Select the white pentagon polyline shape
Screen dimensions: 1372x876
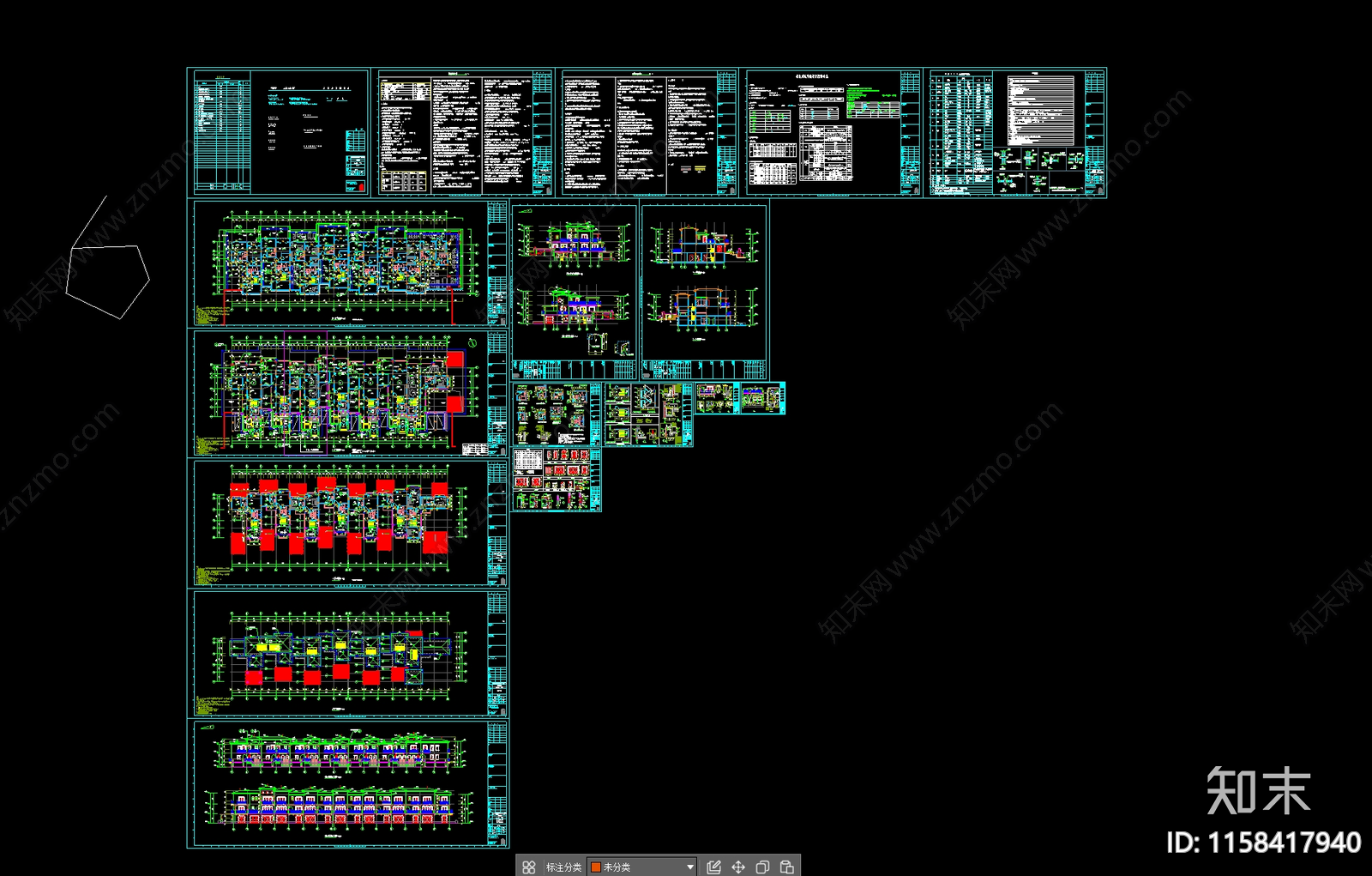107,258
